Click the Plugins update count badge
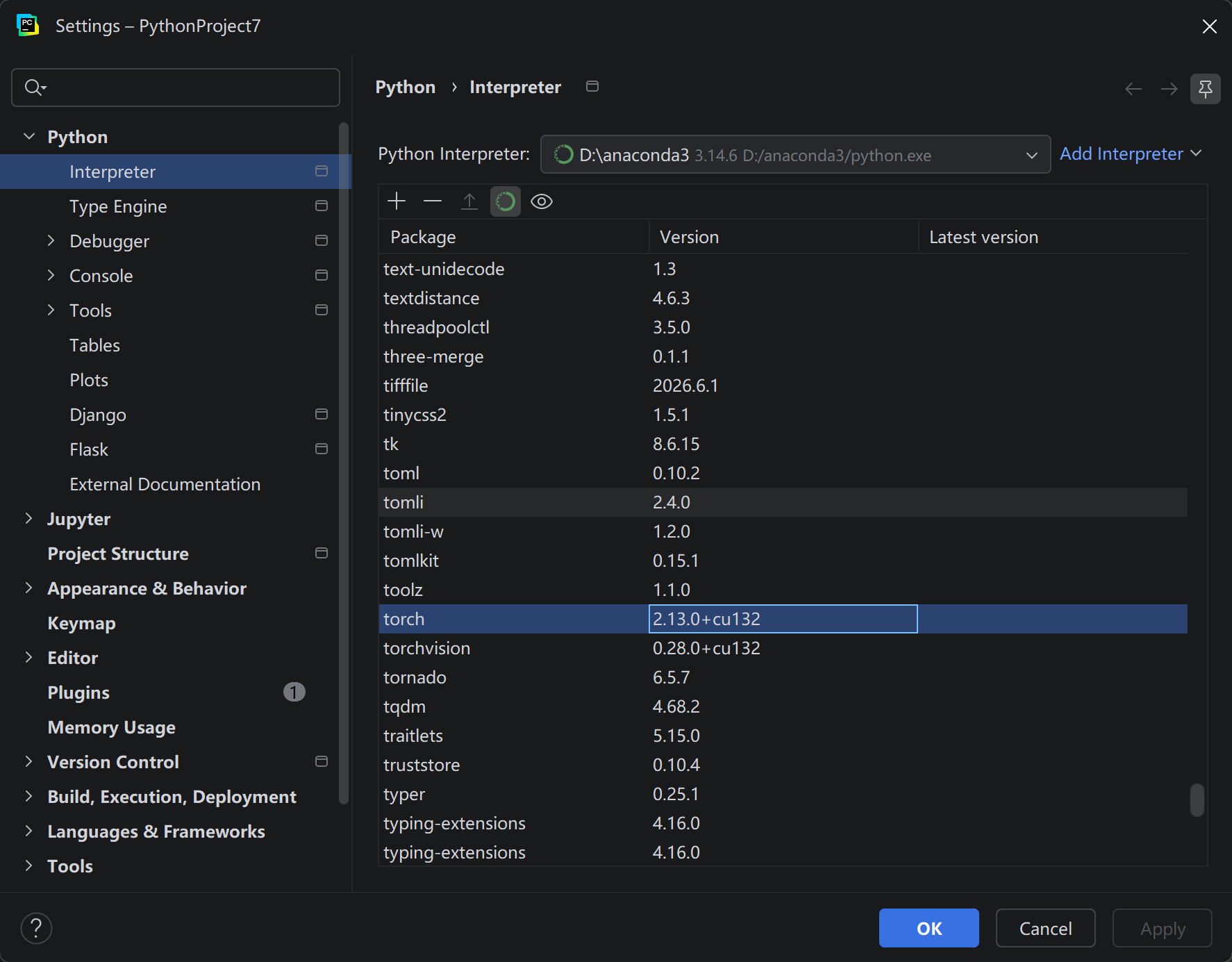The image size is (1232, 962). pos(294,692)
